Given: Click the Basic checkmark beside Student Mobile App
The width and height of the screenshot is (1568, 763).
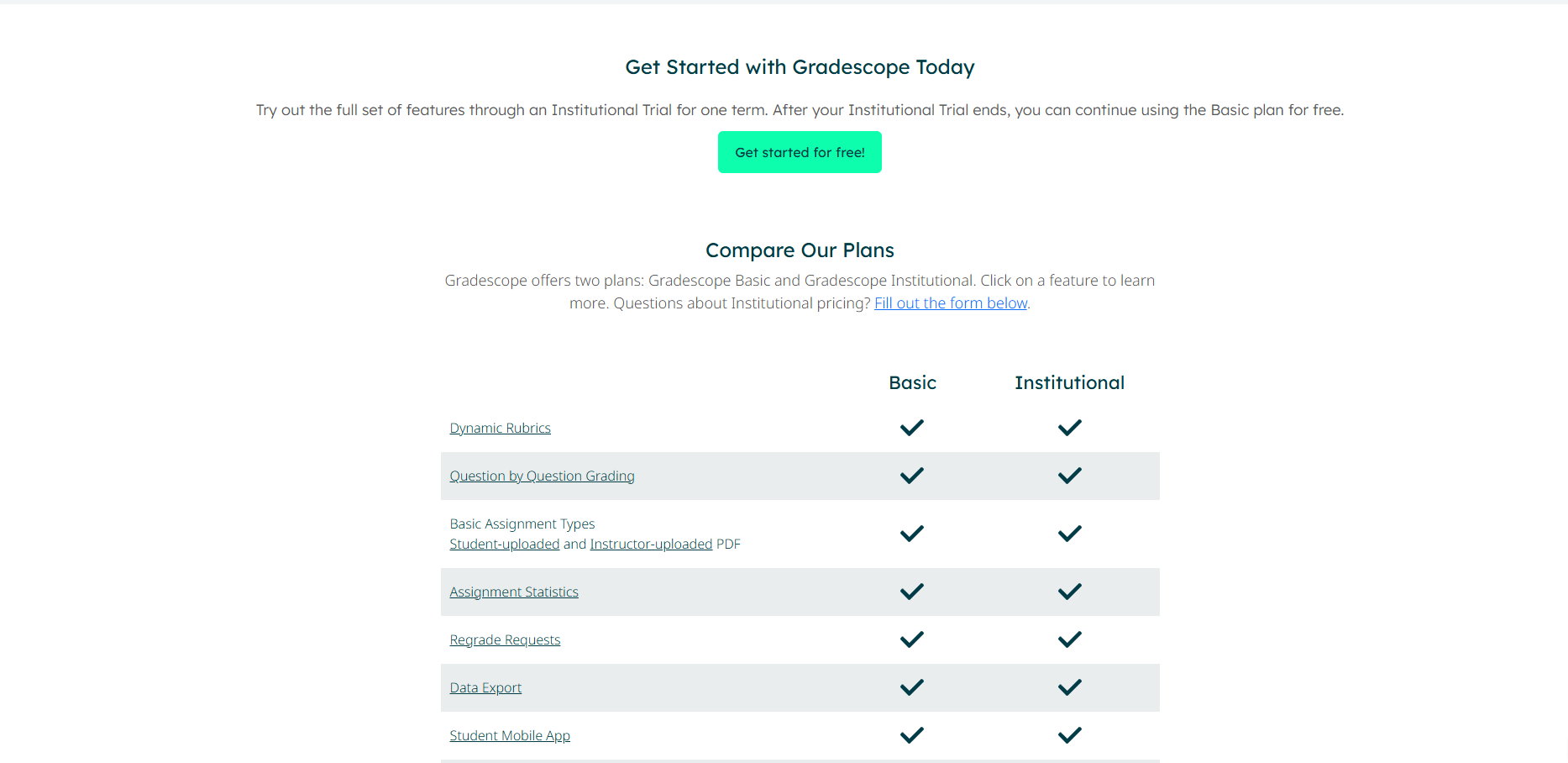Looking at the screenshot, I should tap(911, 735).
